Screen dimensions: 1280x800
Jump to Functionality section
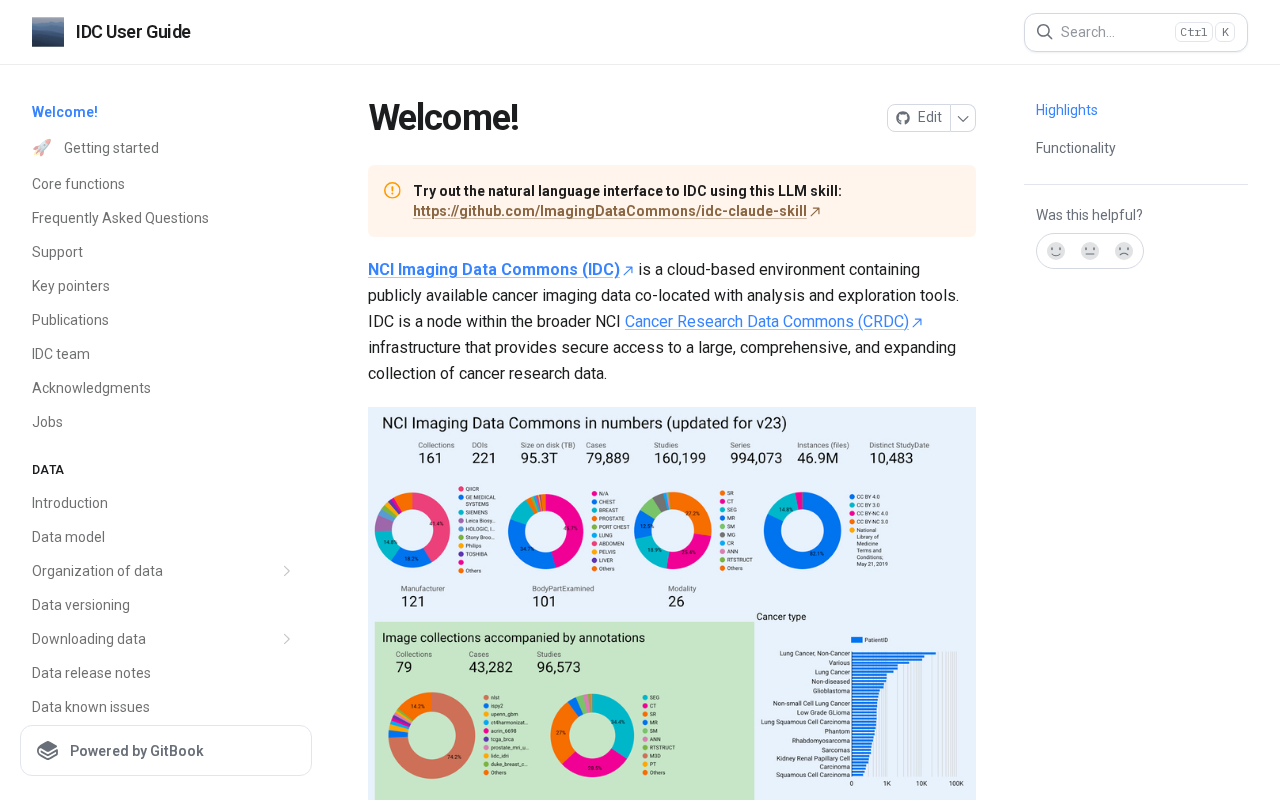click(1076, 148)
